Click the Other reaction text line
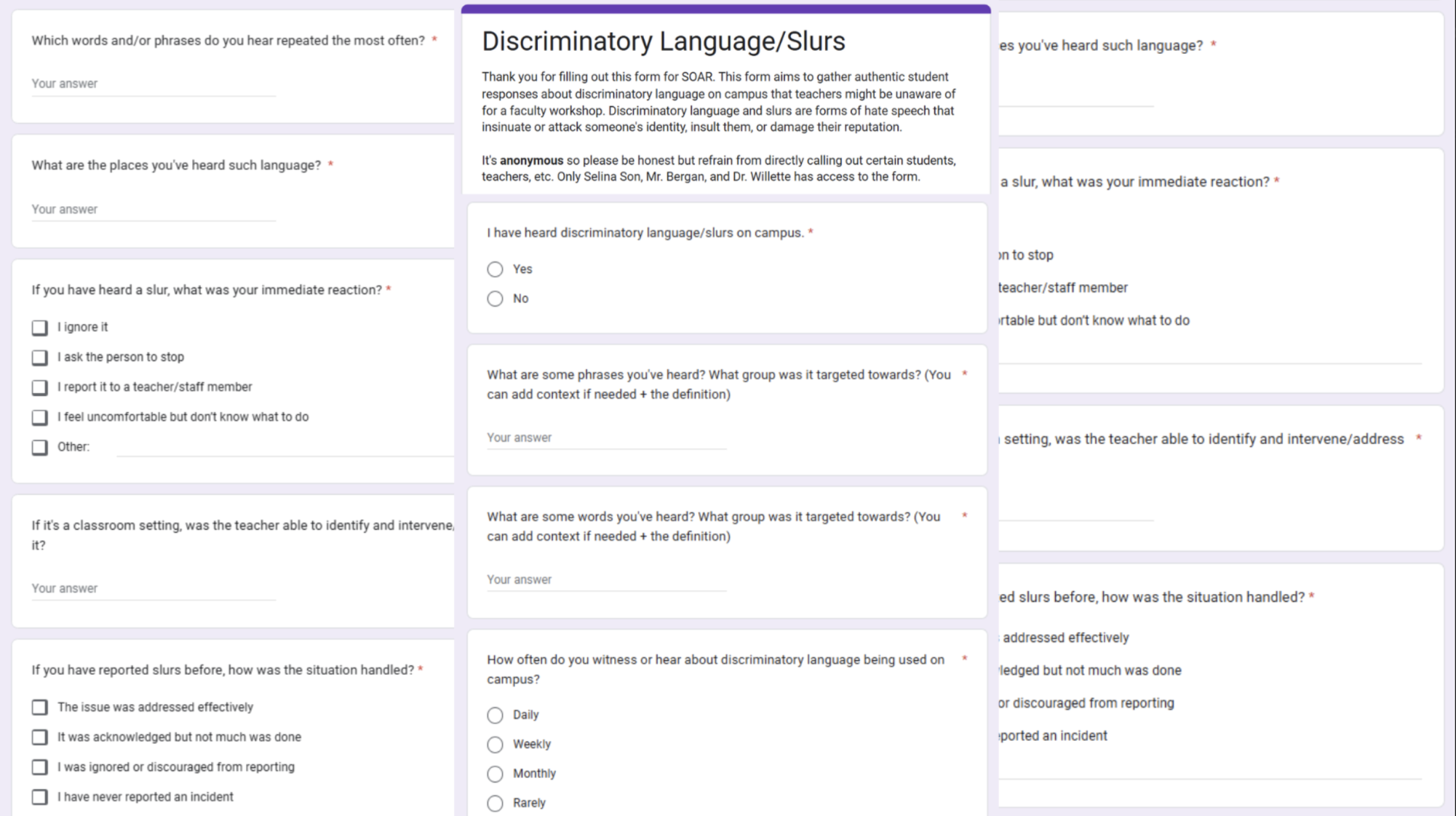 [x=285, y=448]
